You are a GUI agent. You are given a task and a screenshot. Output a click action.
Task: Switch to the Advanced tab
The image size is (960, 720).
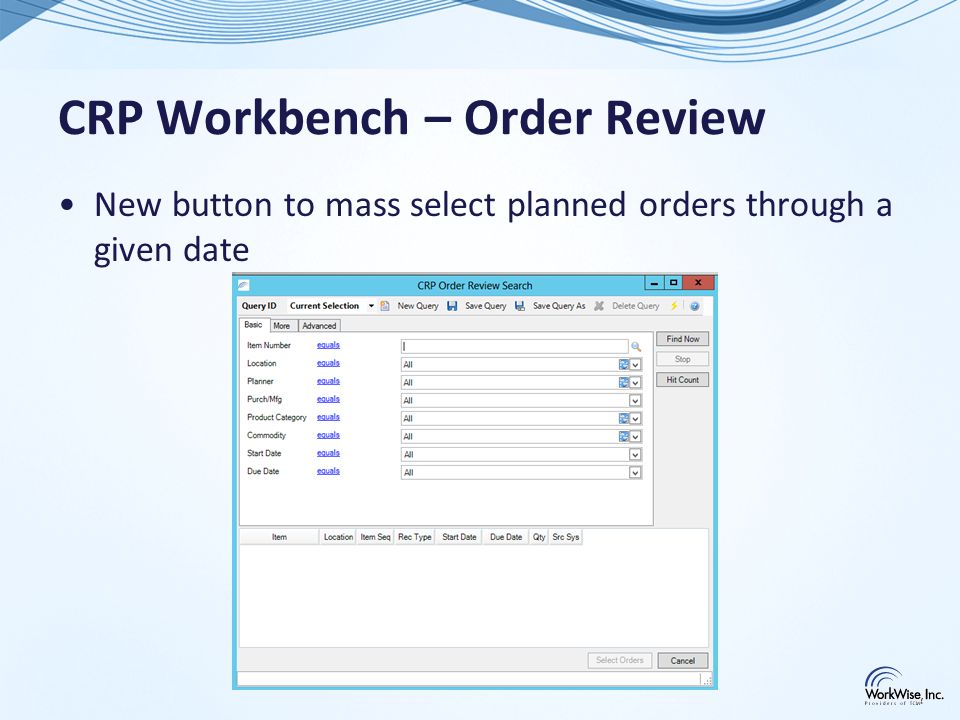[x=319, y=326]
